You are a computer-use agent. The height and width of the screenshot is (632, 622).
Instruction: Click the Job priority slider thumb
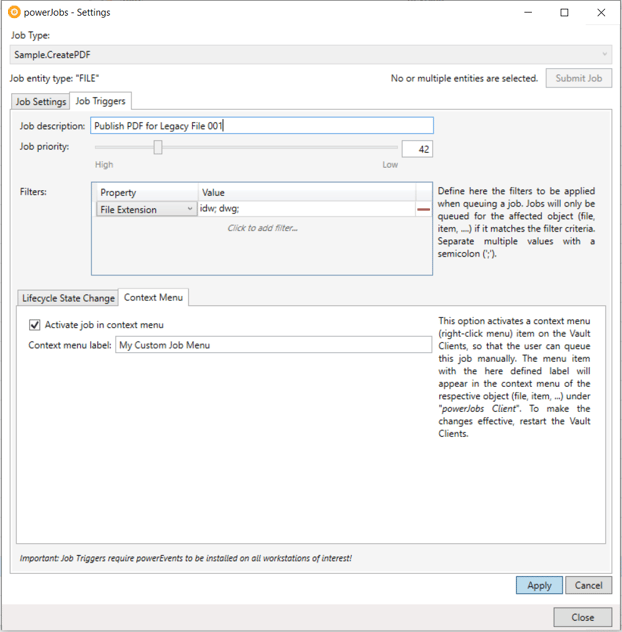[x=158, y=147]
